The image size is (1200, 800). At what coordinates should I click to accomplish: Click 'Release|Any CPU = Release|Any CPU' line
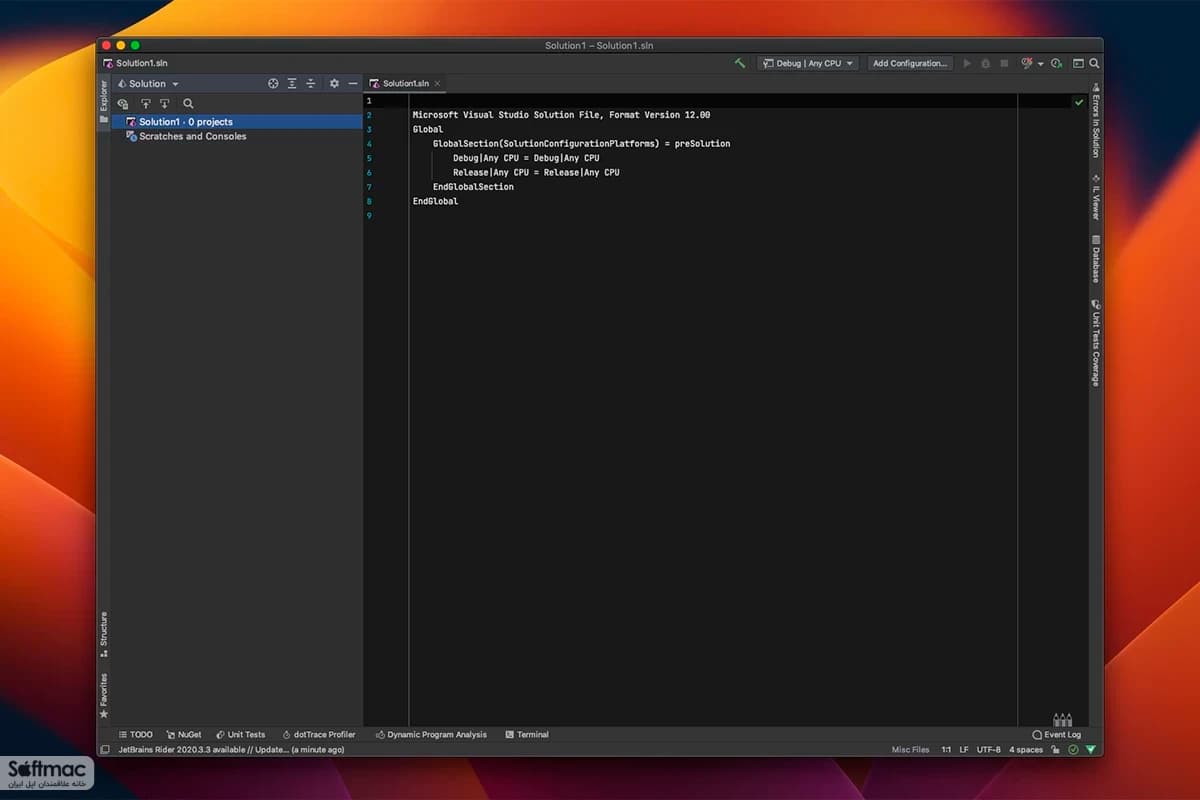(x=536, y=172)
